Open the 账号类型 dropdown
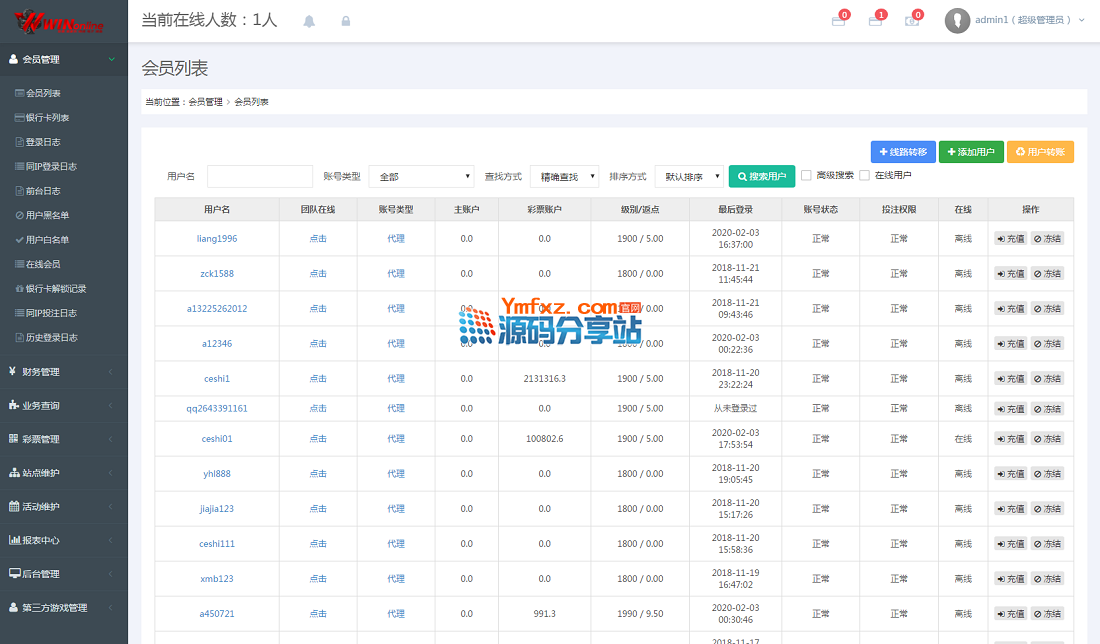Viewport: 1100px width, 644px height. [x=421, y=177]
